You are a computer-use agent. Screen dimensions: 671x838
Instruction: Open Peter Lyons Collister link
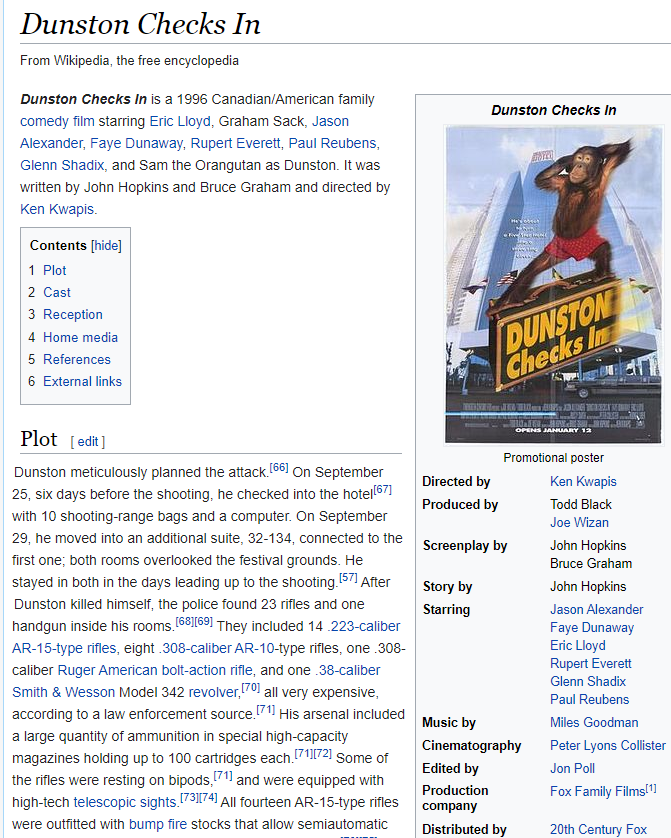coord(608,746)
